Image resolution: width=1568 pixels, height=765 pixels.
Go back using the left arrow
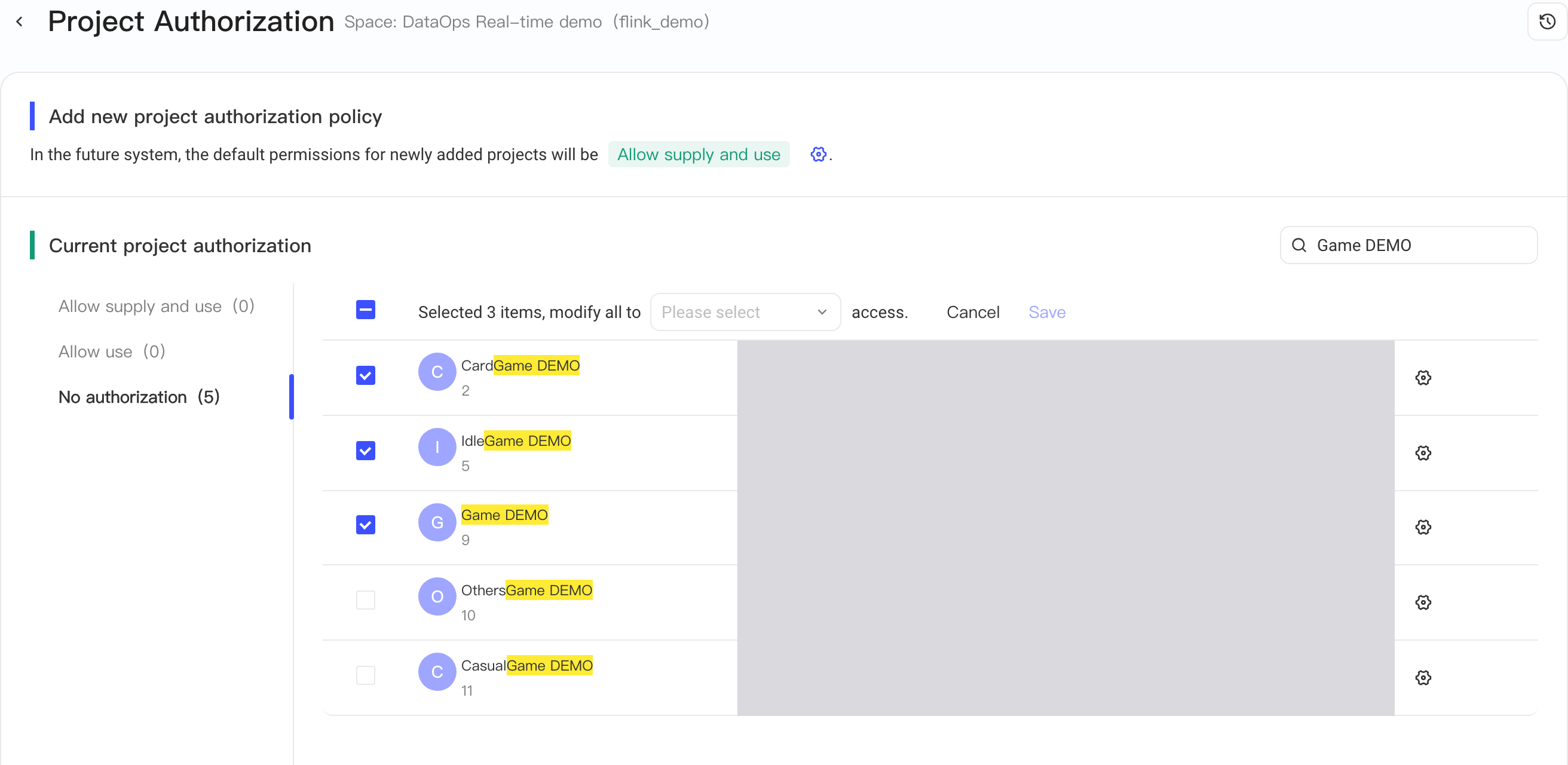click(x=20, y=22)
